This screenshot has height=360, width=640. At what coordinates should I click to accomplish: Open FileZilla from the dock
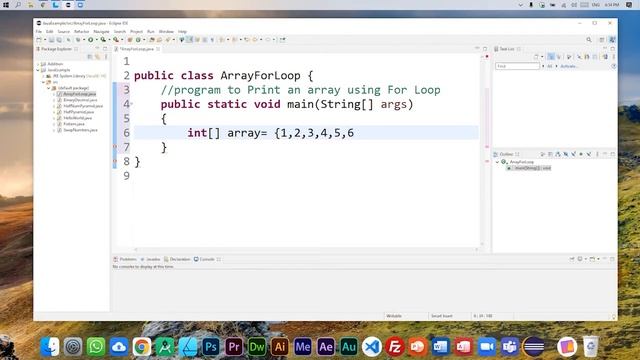pyautogui.click(x=395, y=347)
